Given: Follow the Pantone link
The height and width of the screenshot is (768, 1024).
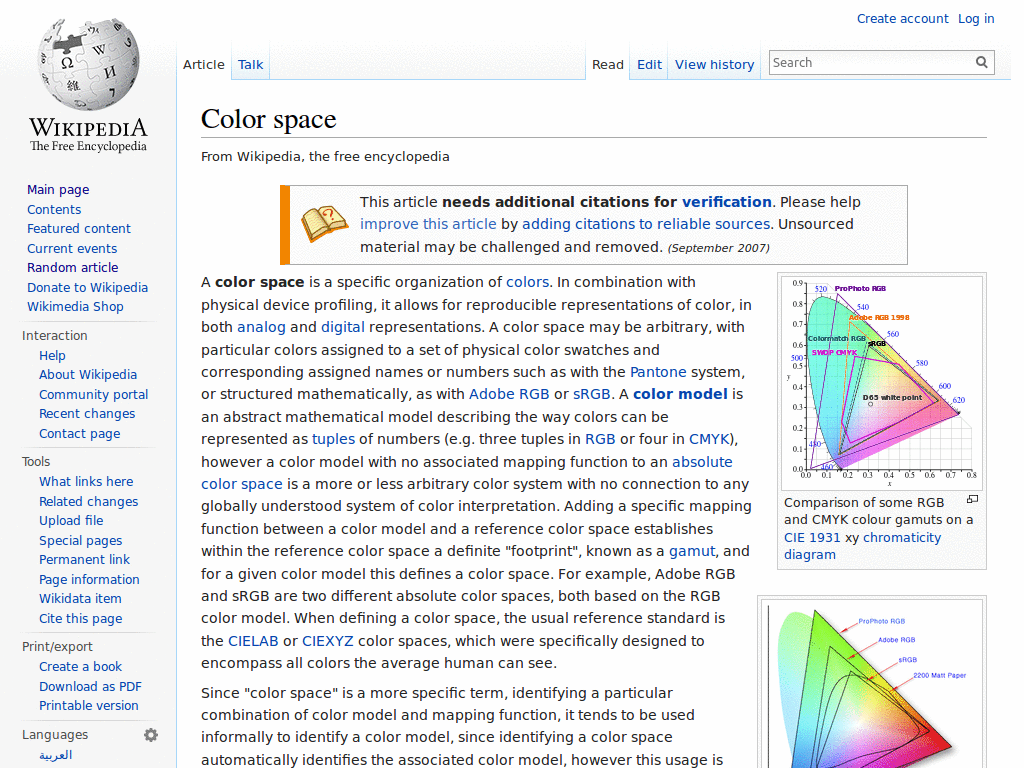Looking at the screenshot, I should pos(658,372).
